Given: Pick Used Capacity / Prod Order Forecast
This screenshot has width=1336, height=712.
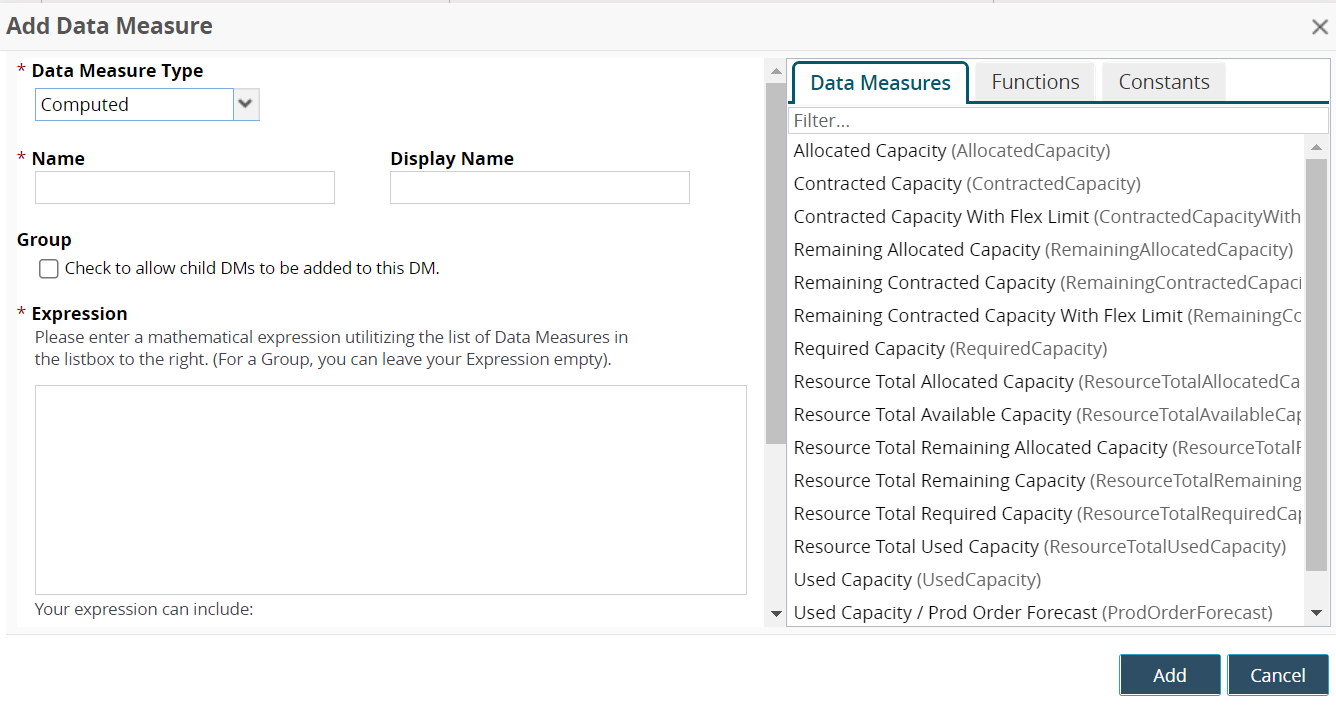Looking at the screenshot, I should pyautogui.click(x=1032, y=612).
